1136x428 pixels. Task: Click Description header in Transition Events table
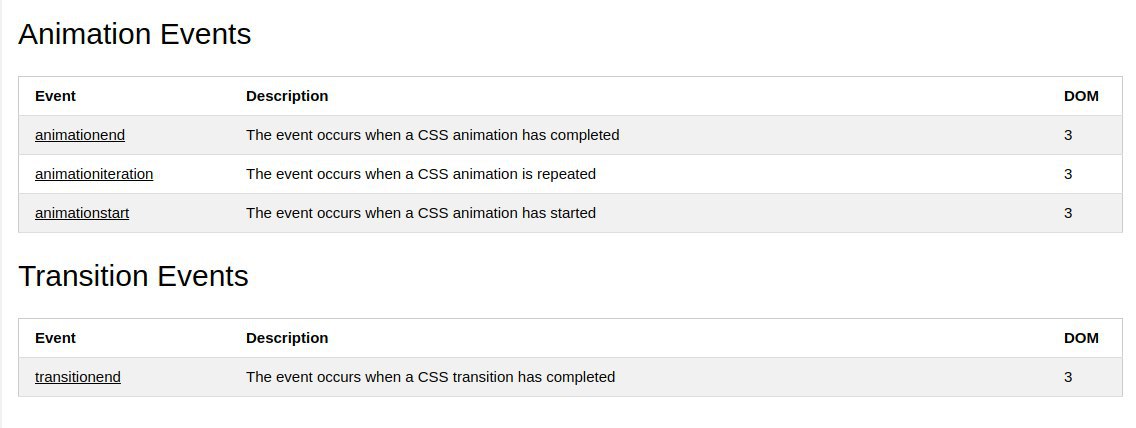[x=287, y=338]
